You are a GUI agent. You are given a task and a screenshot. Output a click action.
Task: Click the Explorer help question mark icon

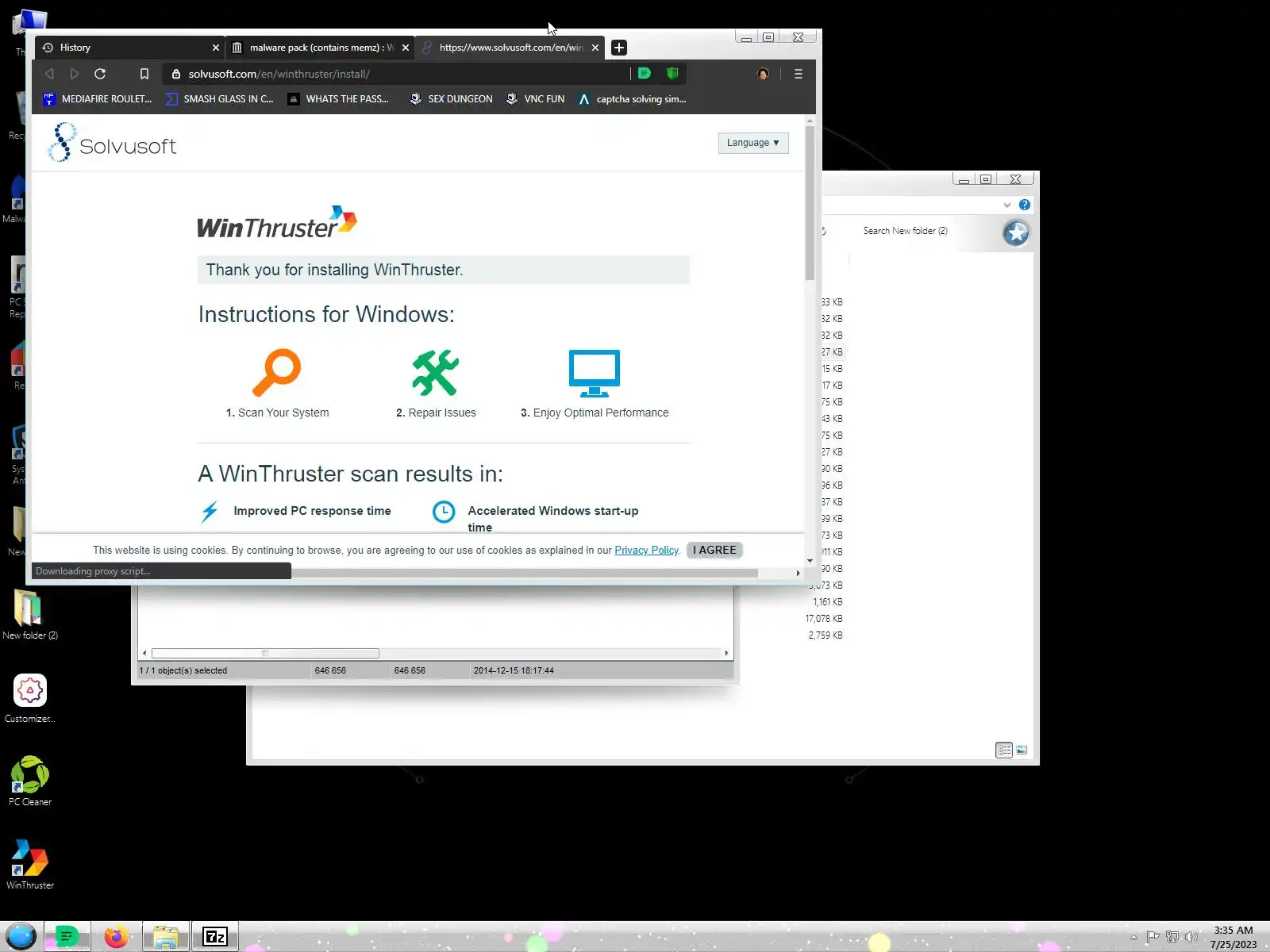click(1025, 205)
